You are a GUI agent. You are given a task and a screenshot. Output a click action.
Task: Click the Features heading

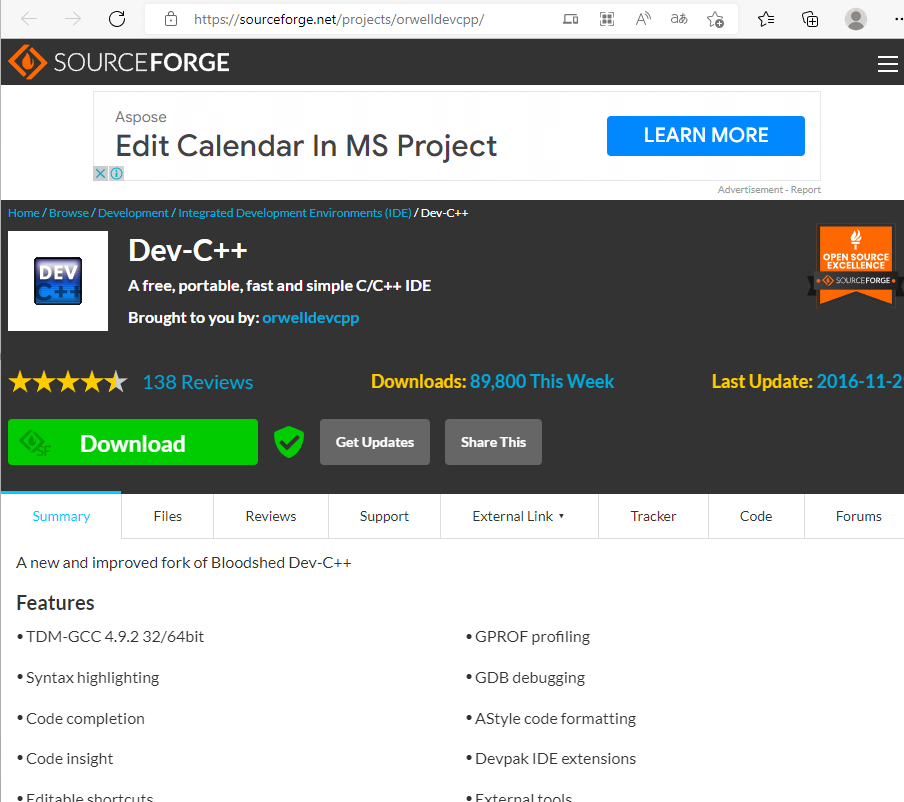coord(55,603)
